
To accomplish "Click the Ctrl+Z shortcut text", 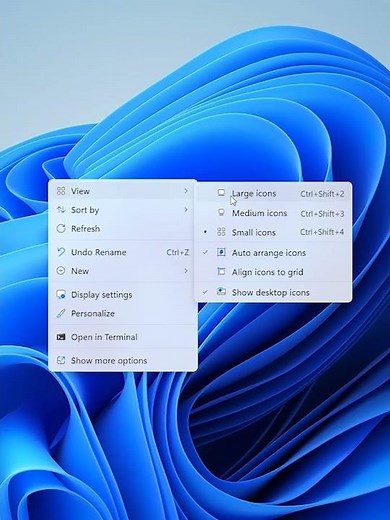I will tap(178, 252).
